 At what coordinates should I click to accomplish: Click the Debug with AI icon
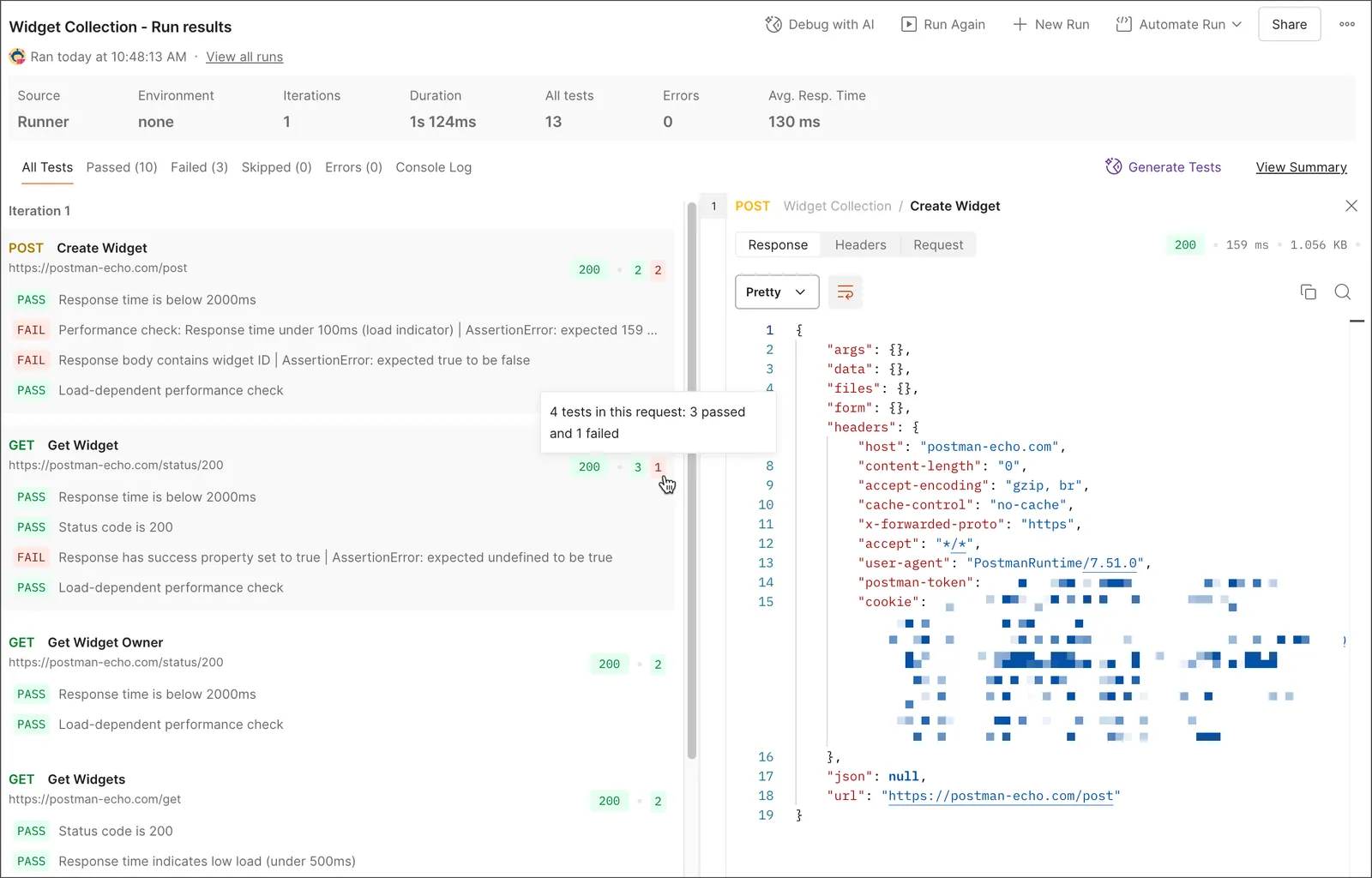(773, 25)
